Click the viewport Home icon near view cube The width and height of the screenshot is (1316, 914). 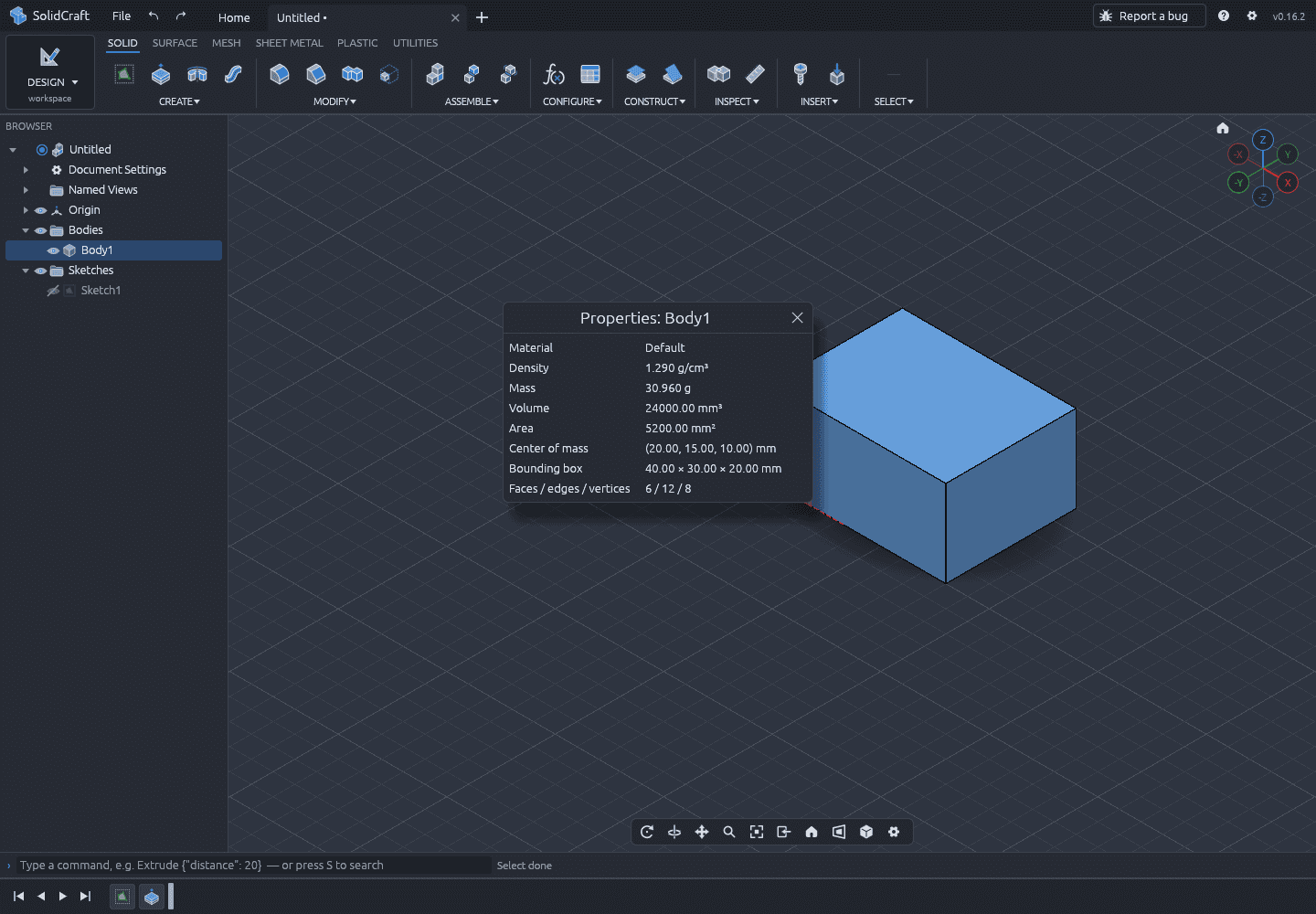(1223, 128)
